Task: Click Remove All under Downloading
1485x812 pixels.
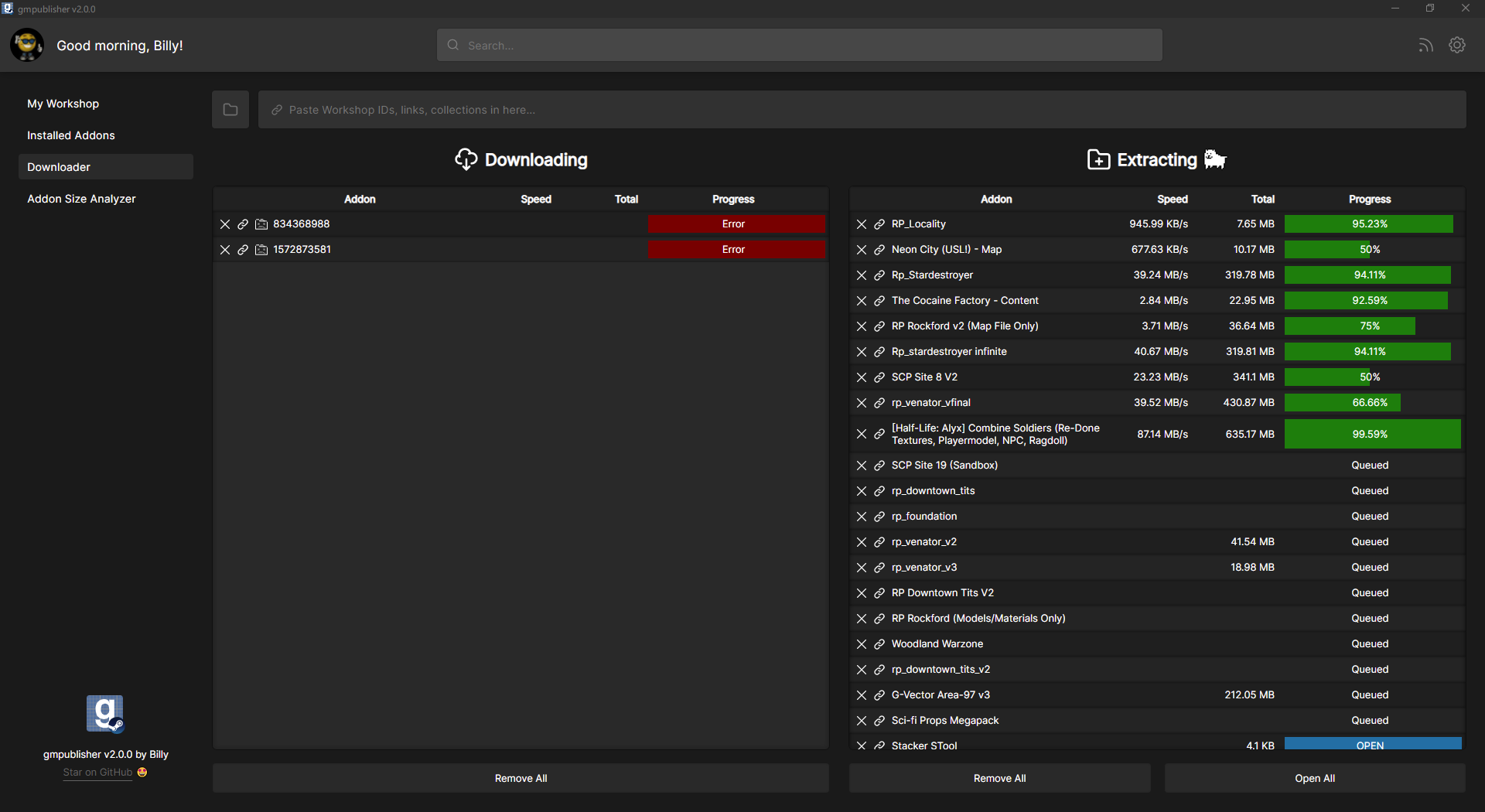Action: pos(521,778)
